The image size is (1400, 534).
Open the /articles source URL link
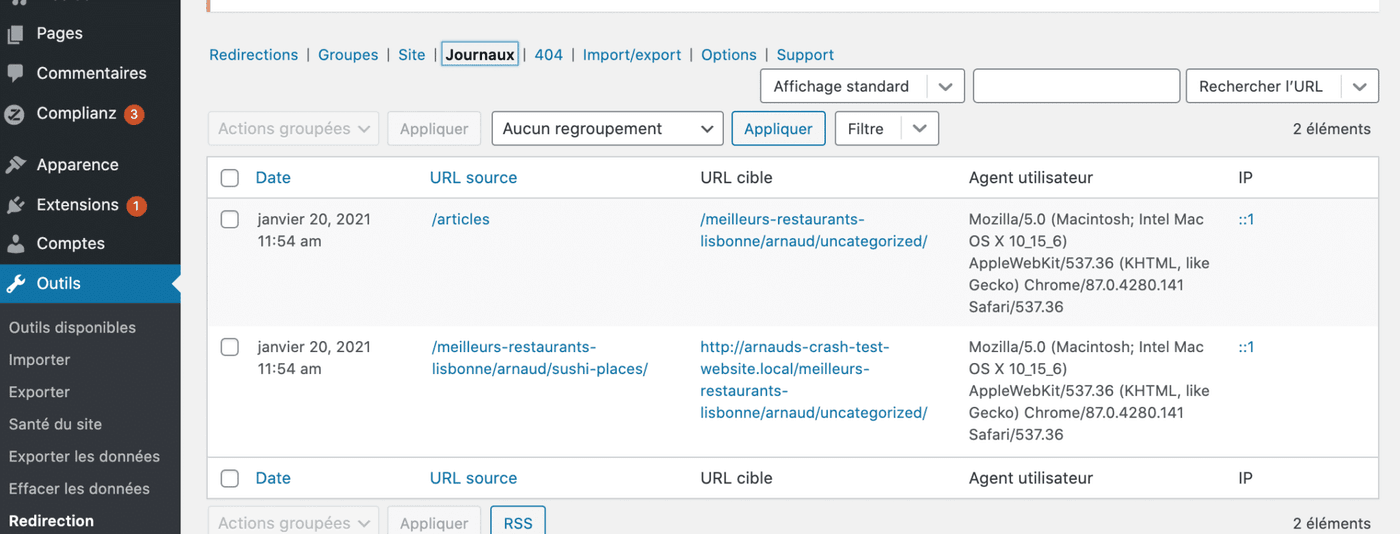[461, 220]
